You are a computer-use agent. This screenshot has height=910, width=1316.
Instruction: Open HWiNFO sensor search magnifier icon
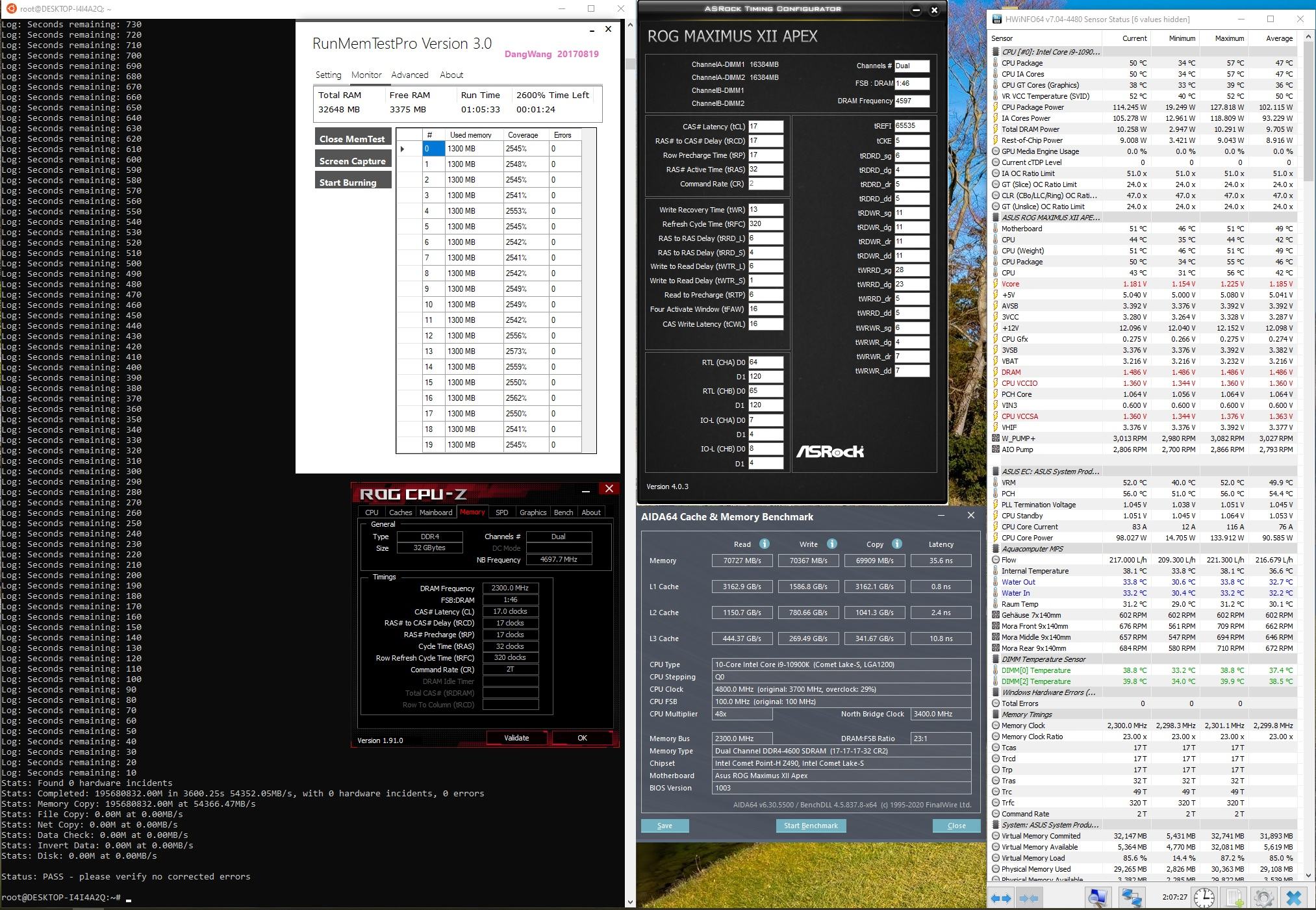(x=1098, y=898)
